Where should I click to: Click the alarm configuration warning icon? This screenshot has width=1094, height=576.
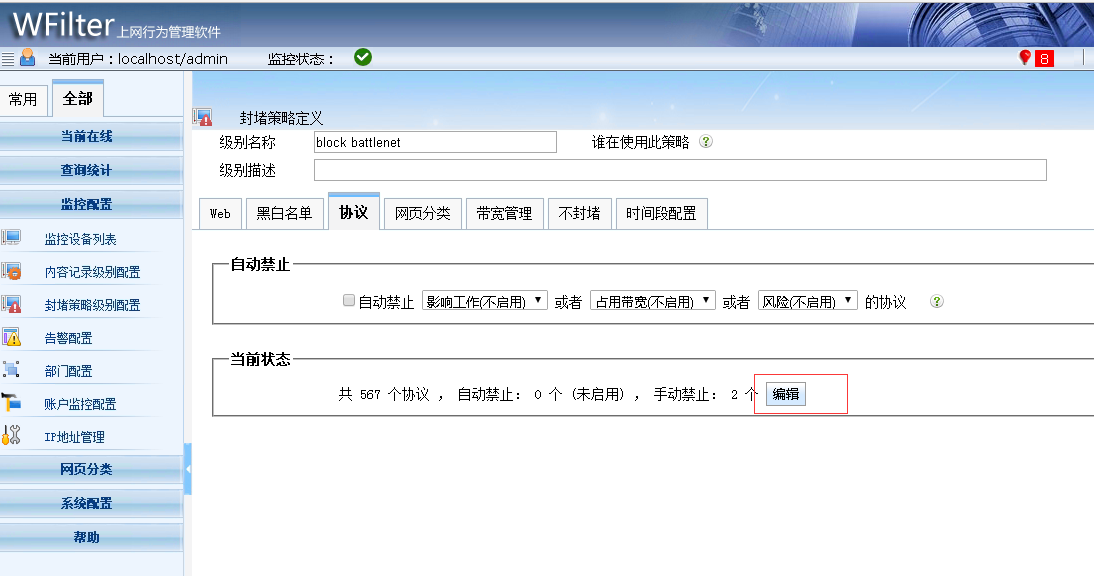tap(11, 337)
